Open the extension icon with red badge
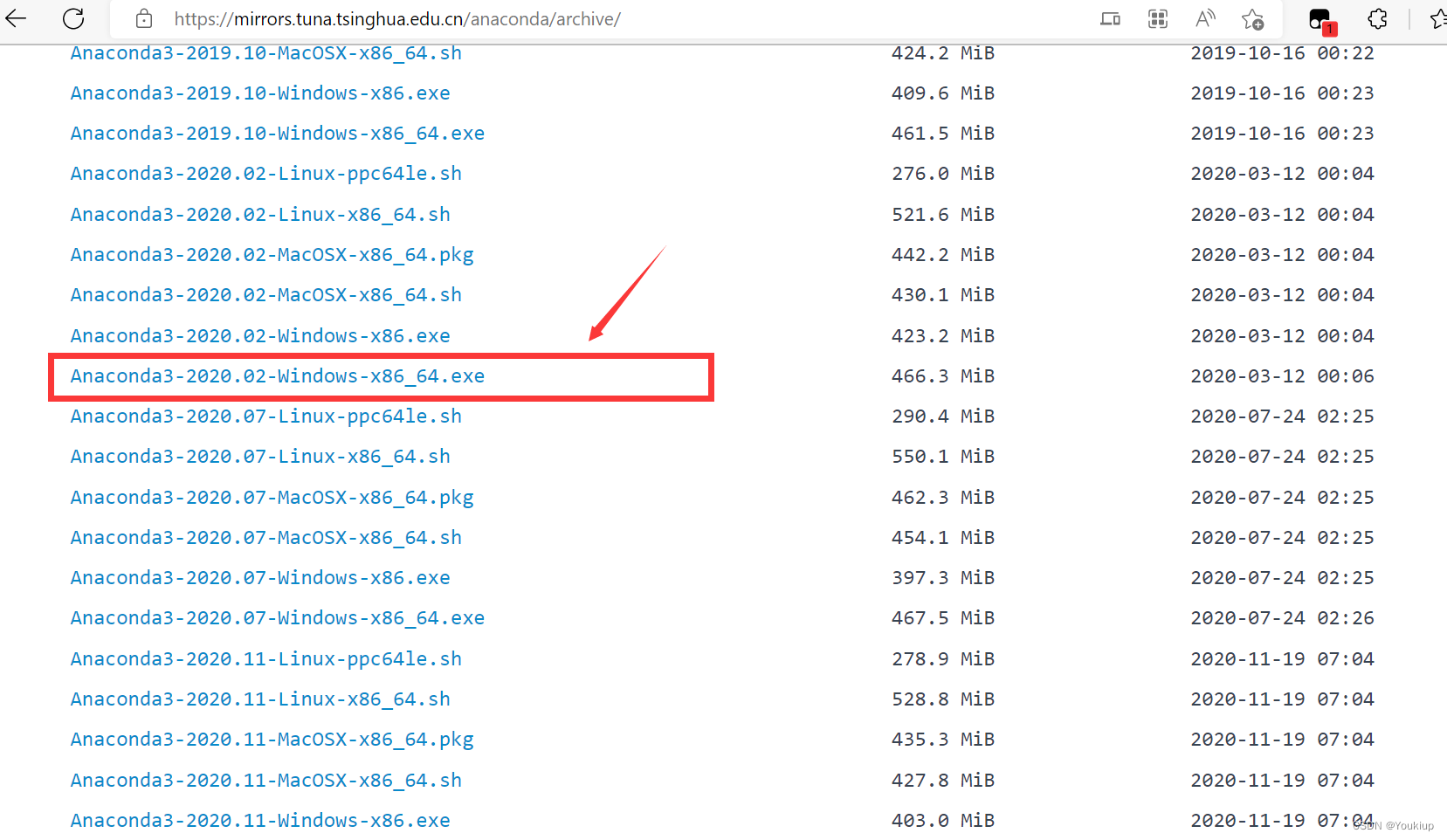 tap(1321, 20)
